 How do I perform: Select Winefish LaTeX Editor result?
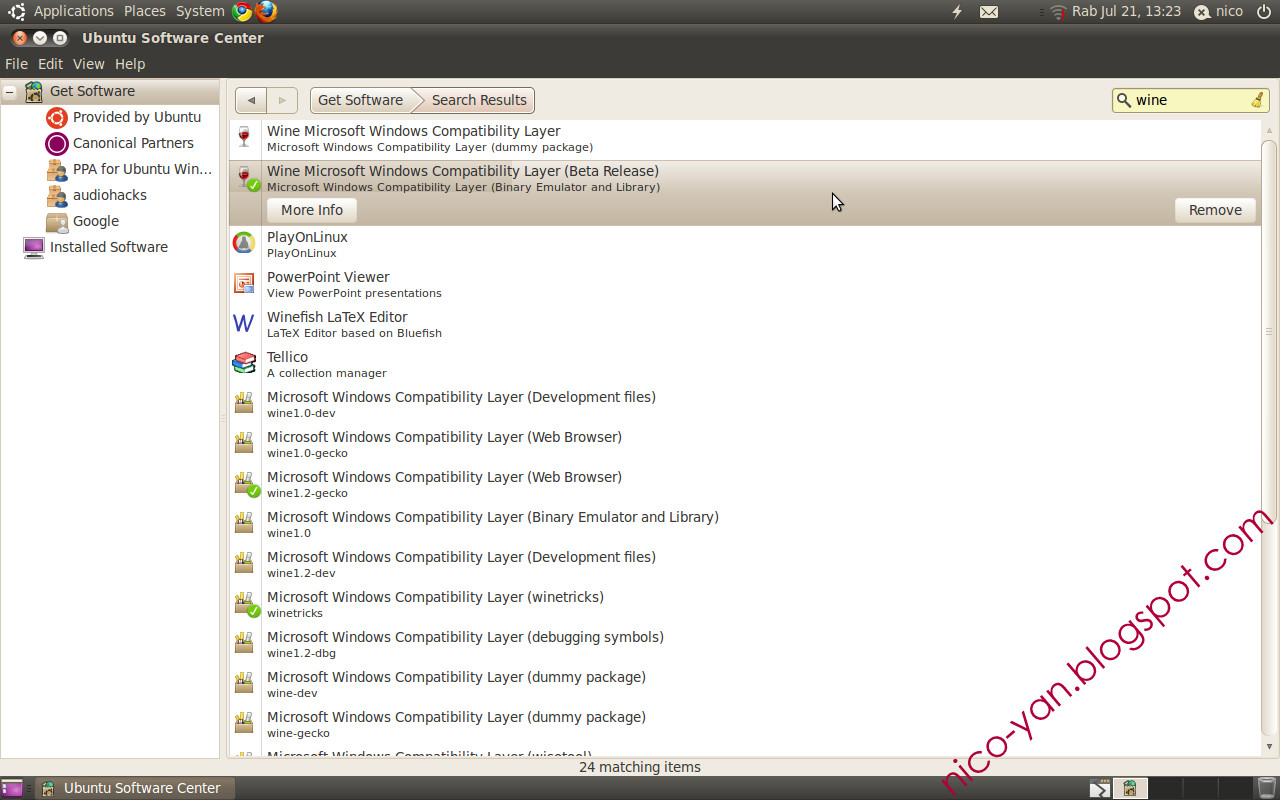click(745, 324)
